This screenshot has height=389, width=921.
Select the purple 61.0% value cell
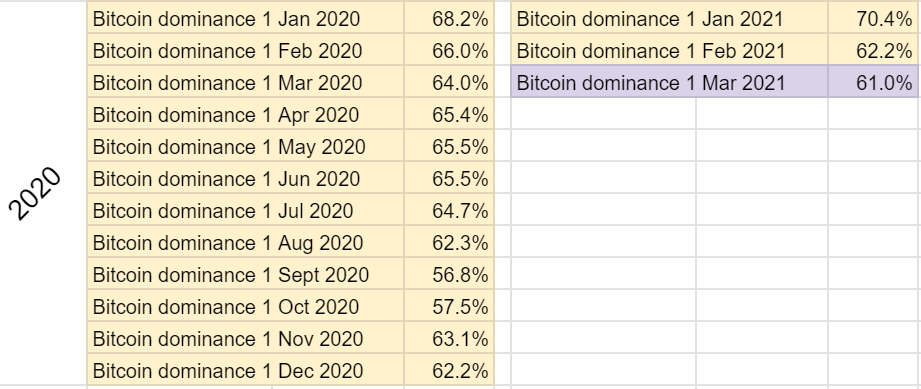[x=875, y=82]
